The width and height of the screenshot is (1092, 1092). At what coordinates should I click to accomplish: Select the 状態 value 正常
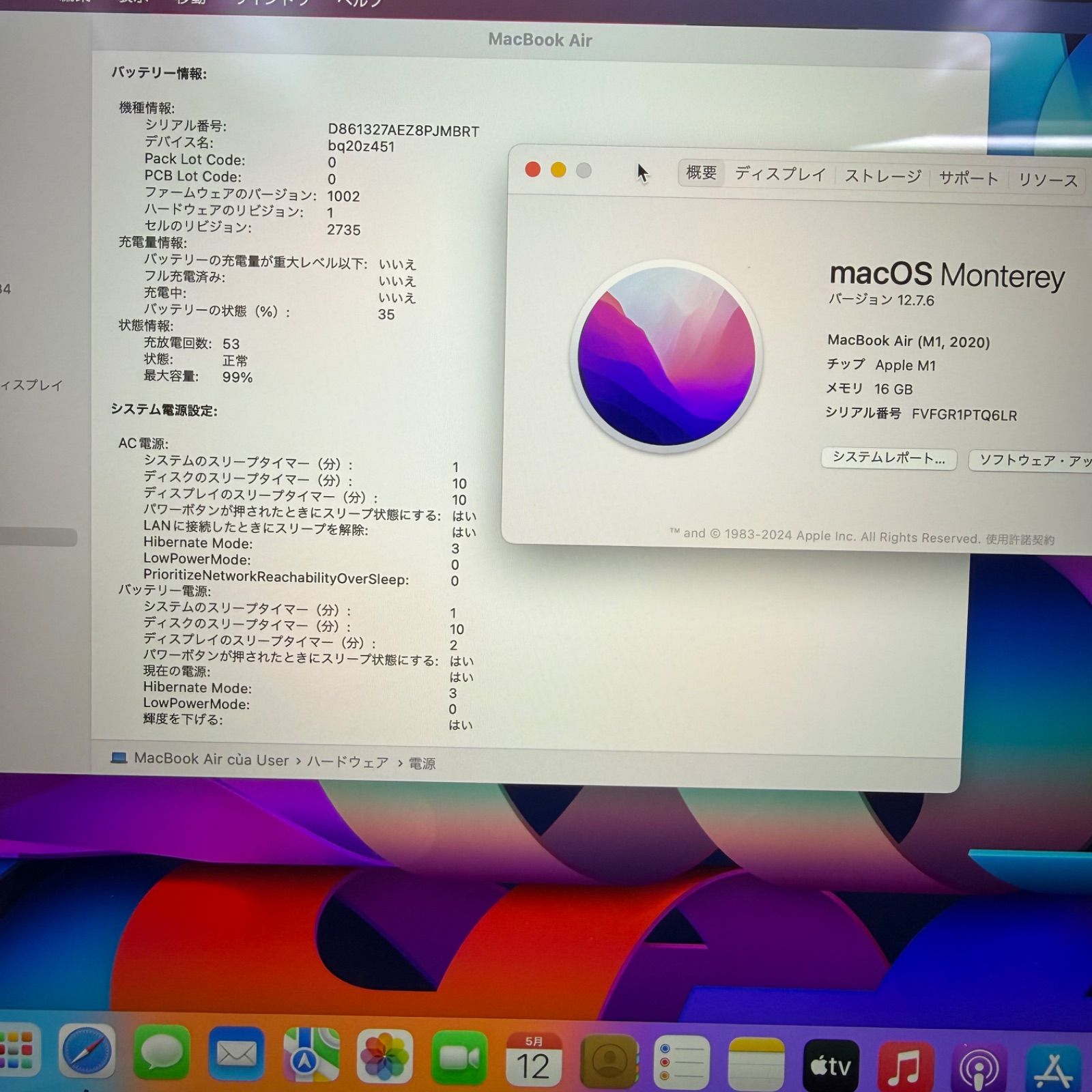click(x=235, y=360)
